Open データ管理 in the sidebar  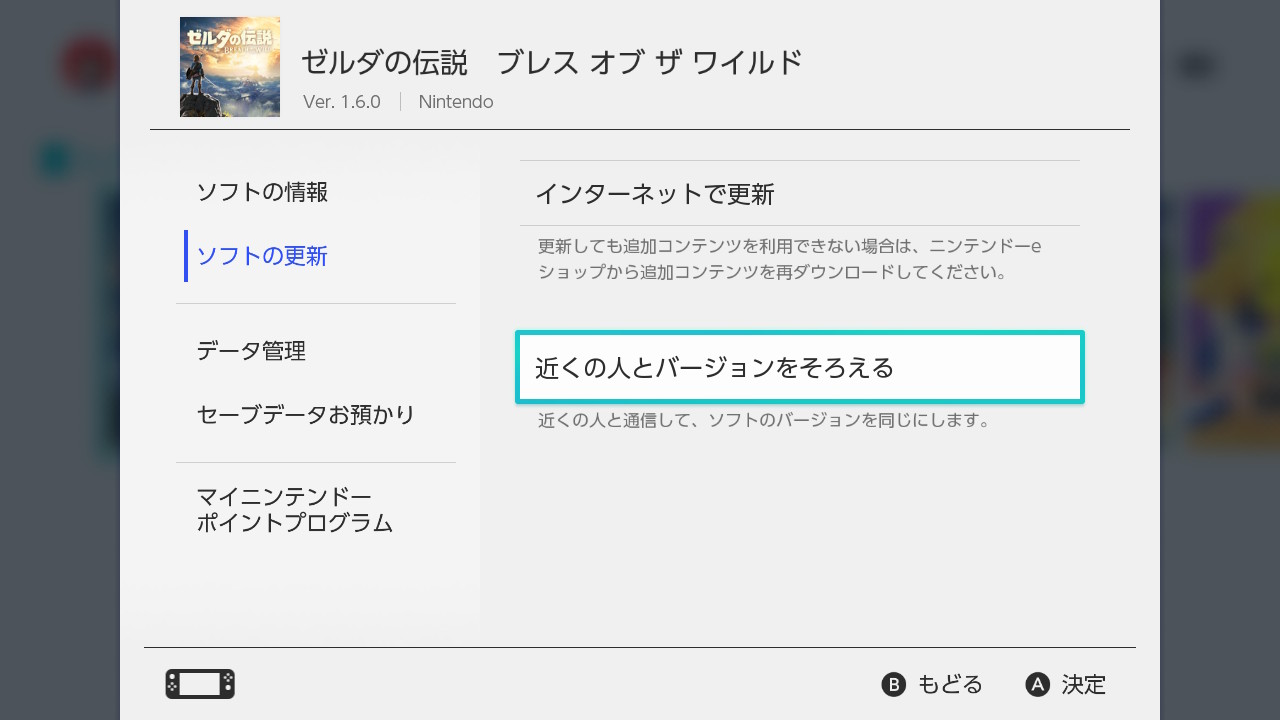click(x=251, y=351)
